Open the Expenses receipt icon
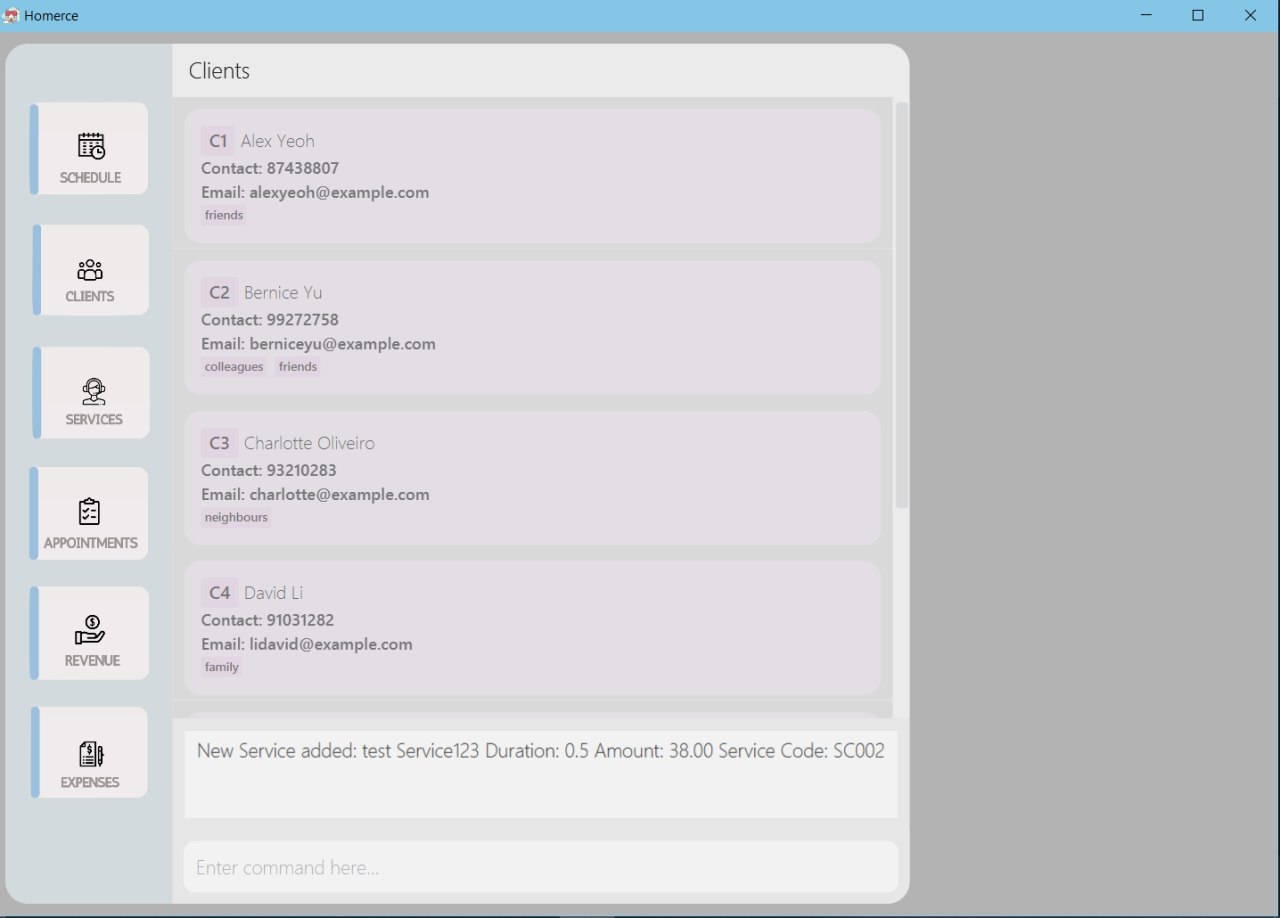 click(x=91, y=754)
